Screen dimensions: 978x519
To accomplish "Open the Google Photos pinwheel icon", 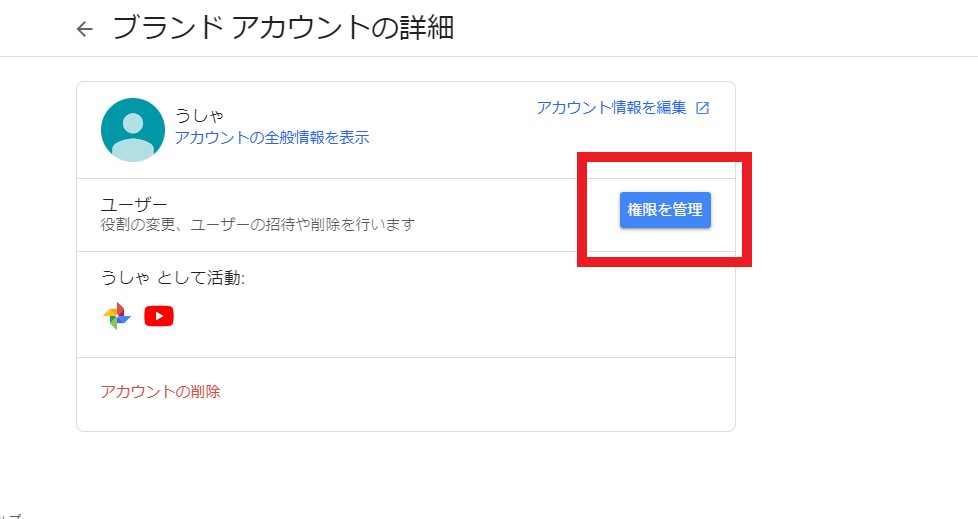I will point(117,316).
